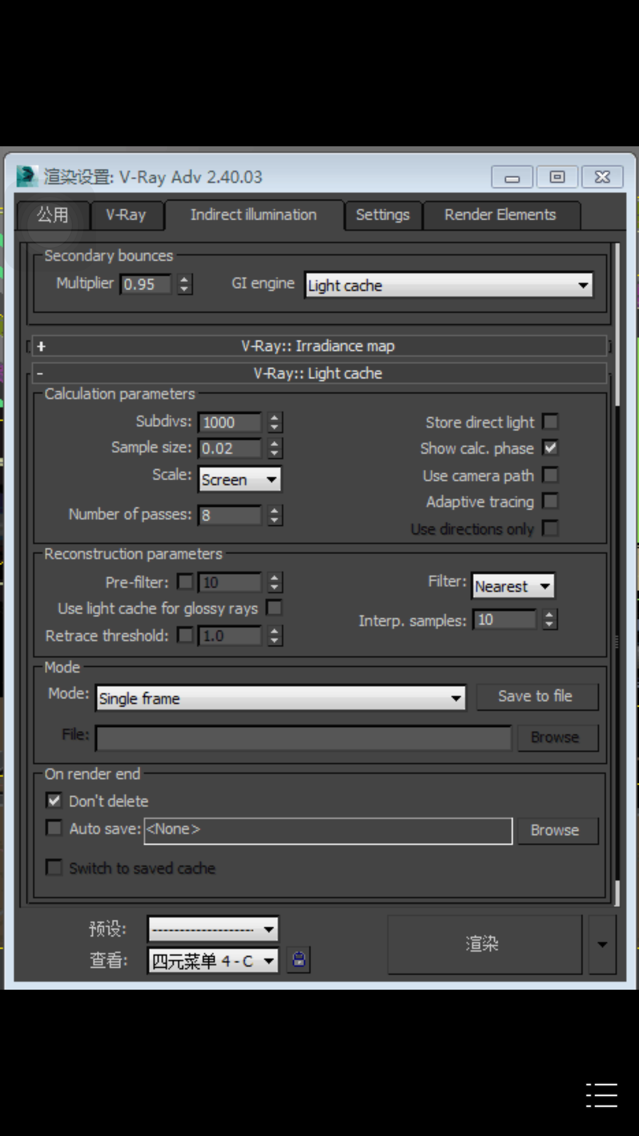Click the Number of passes spinner
Screen dimensions: 639x1136
point(274,515)
